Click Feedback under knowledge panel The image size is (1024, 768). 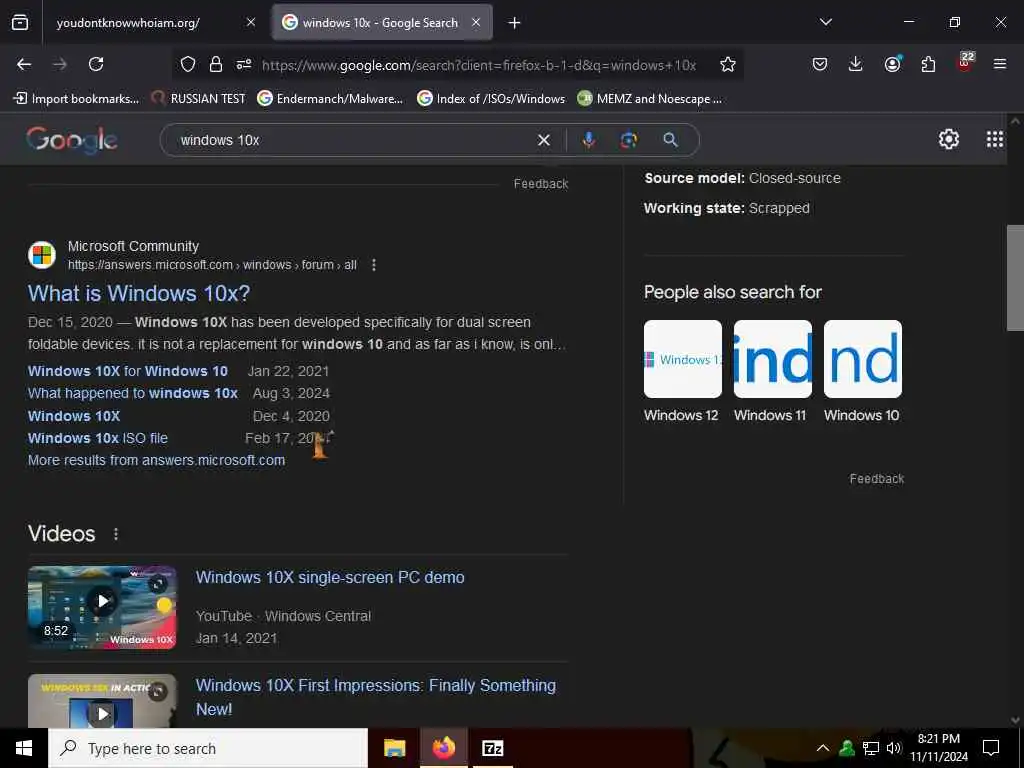coord(876,479)
